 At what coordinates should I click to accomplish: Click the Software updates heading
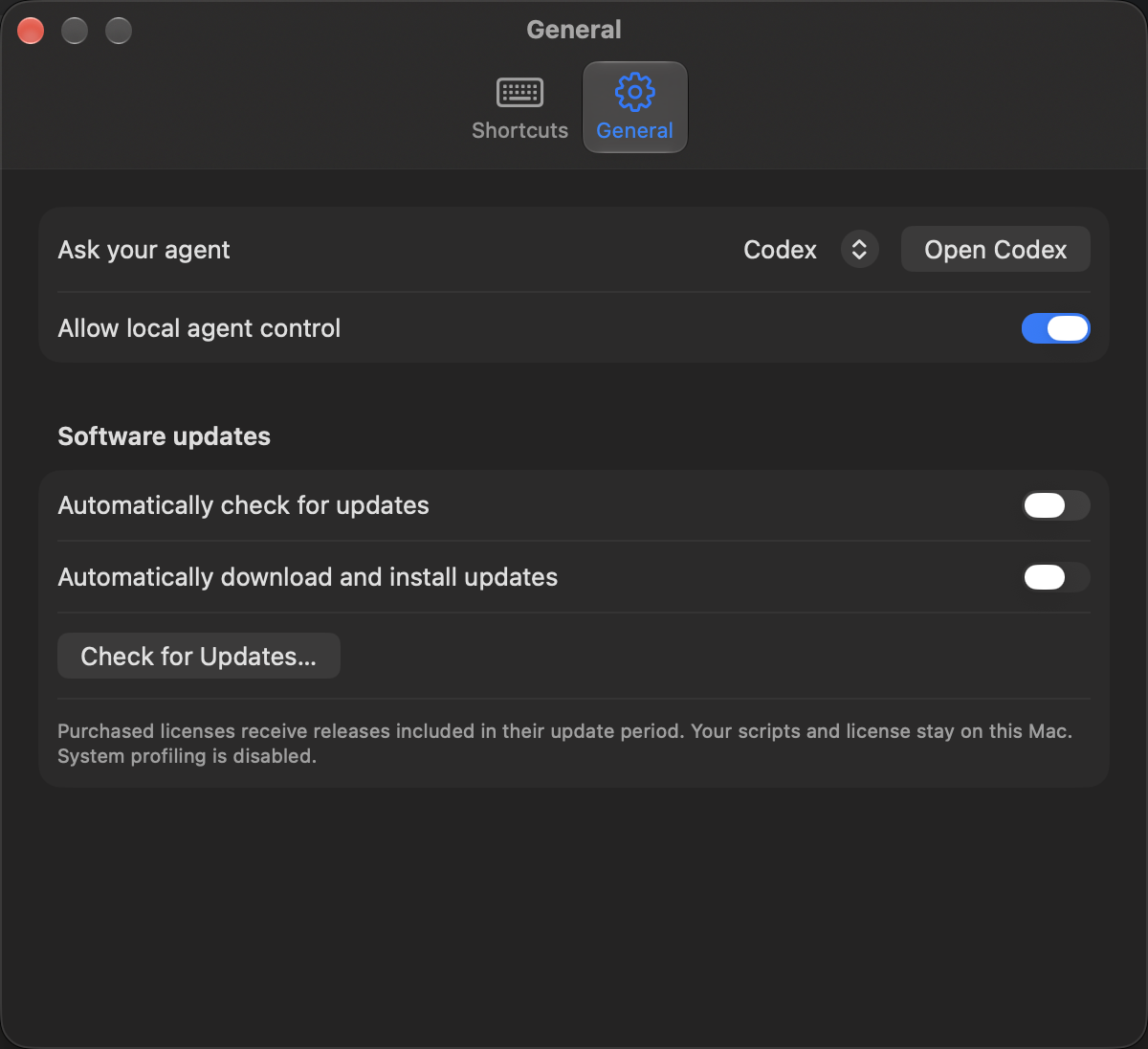165,436
